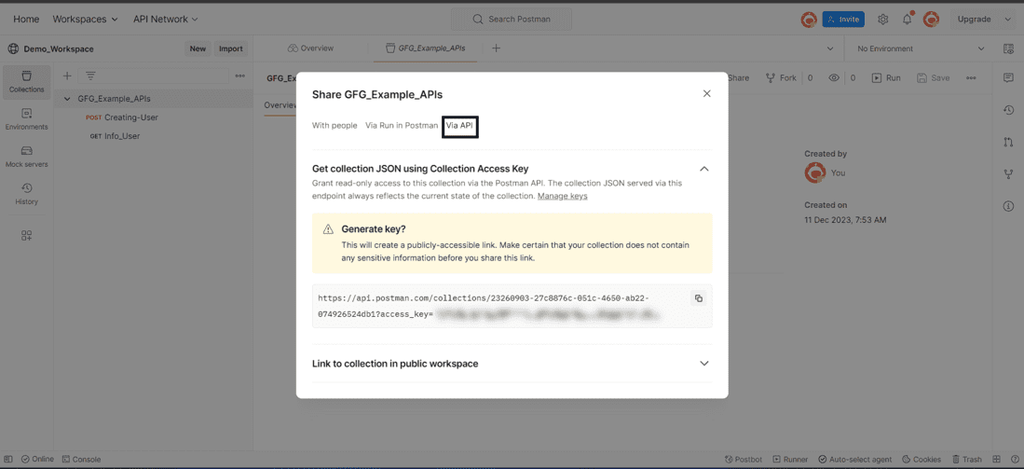This screenshot has height=469, width=1024.
Task: Open Environments in the sidebar
Action: pos(27,120)
